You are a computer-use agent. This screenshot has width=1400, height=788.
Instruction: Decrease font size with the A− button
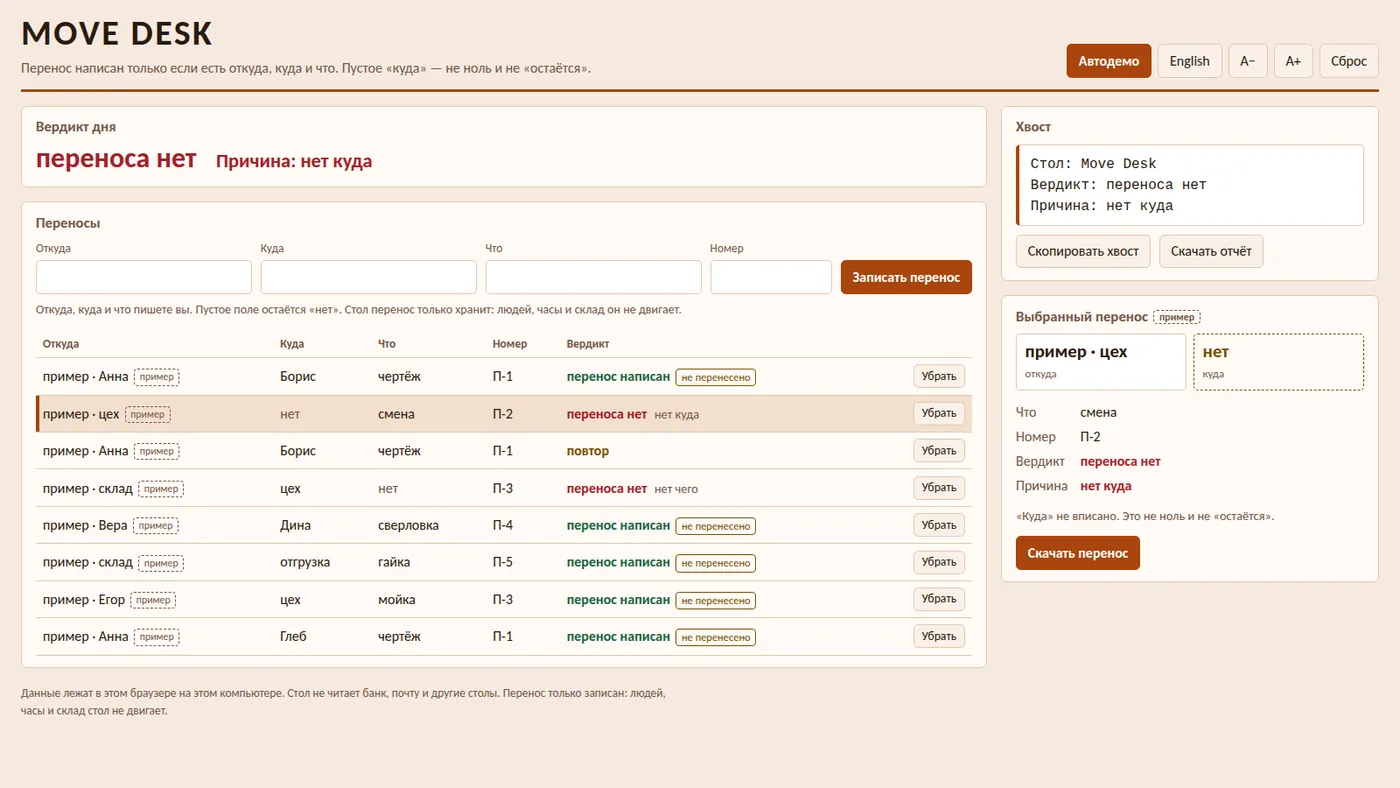(x=1248, y=61)
